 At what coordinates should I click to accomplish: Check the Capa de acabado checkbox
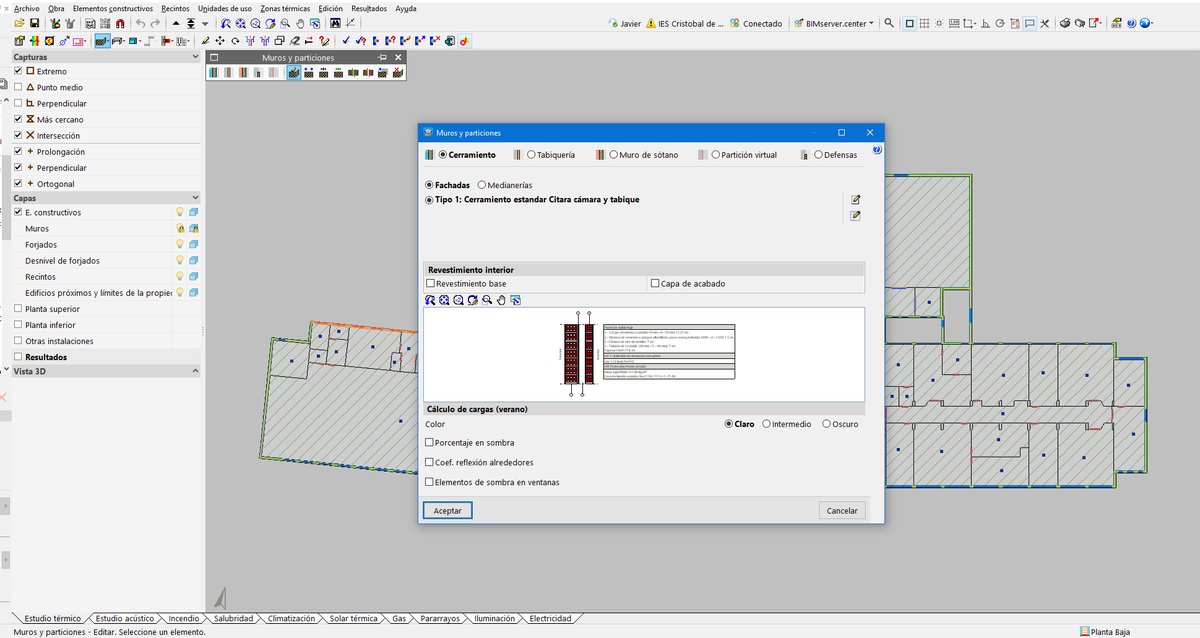[655, 284]
